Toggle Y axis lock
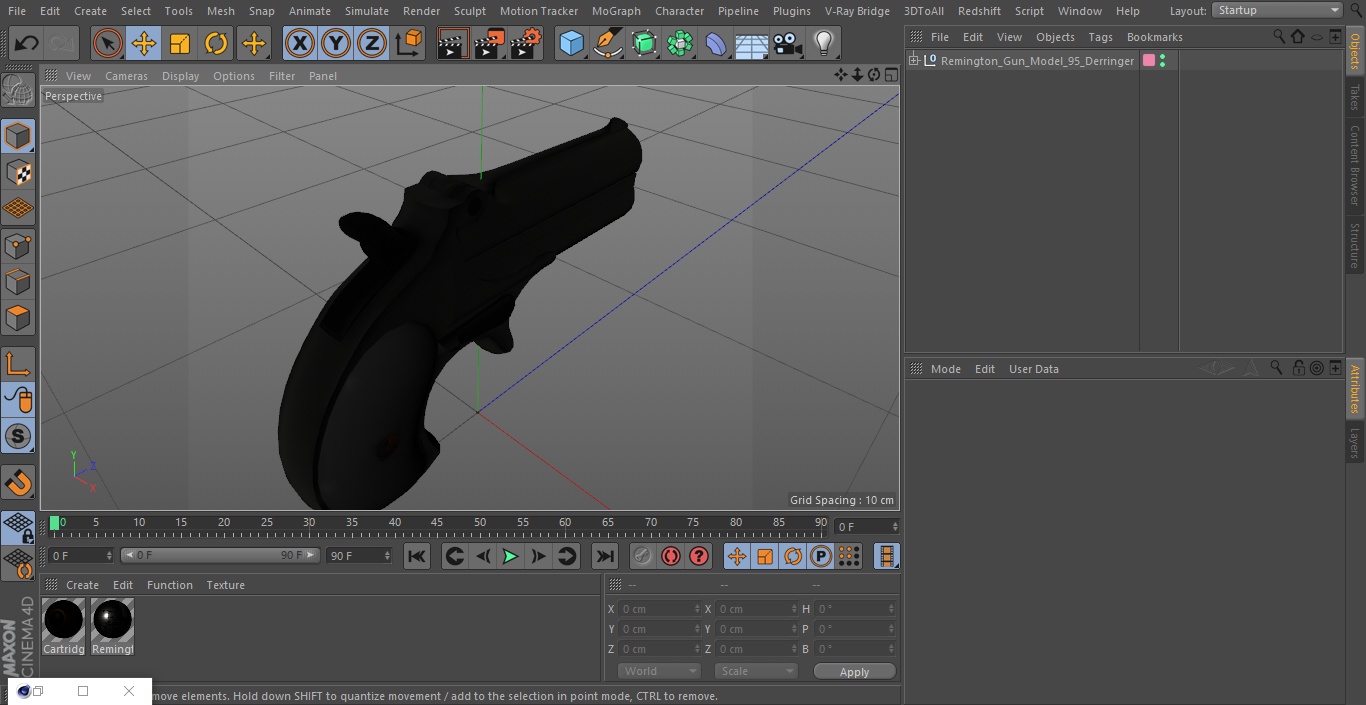This screenshot has height=705, width=1366. (x=336, y=44)
